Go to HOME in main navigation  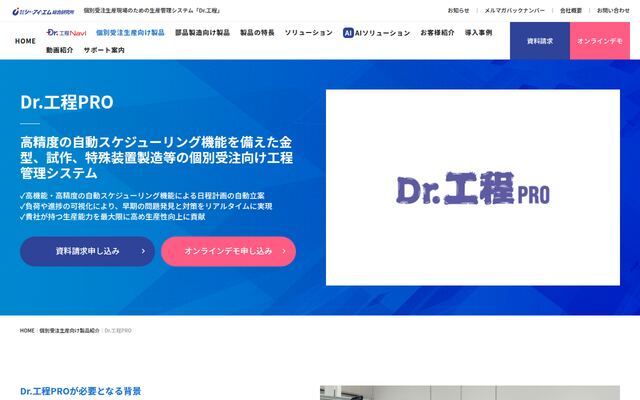pos(25,41)
